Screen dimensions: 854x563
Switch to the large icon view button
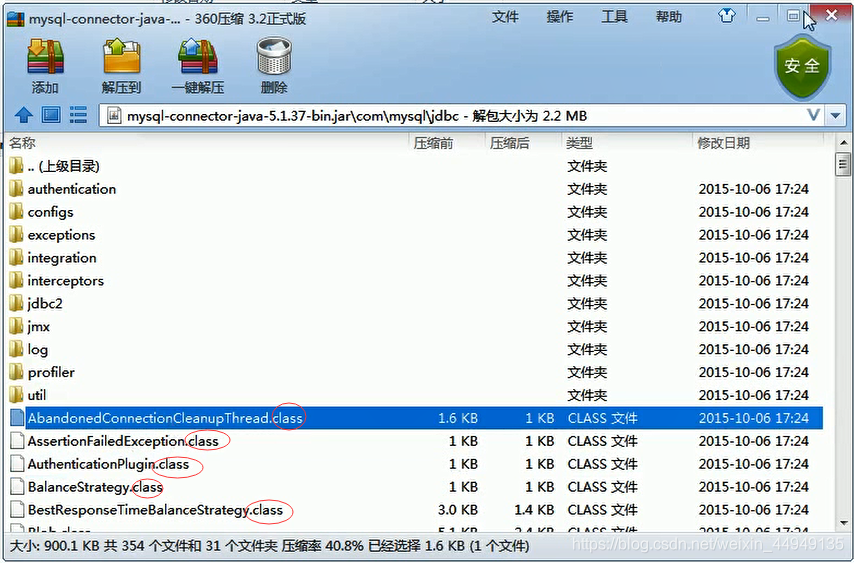click(x=51, y=115)
